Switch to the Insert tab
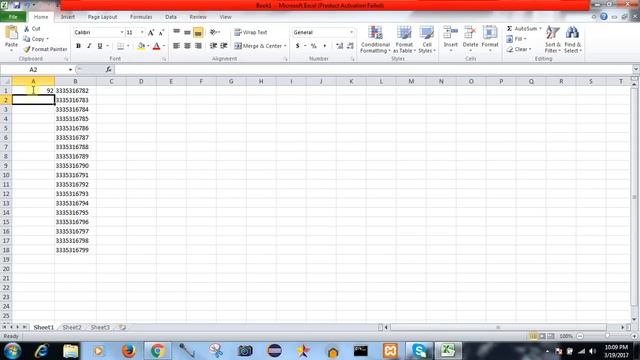This screenshot has width=640, height=360. tap(68, 17)
